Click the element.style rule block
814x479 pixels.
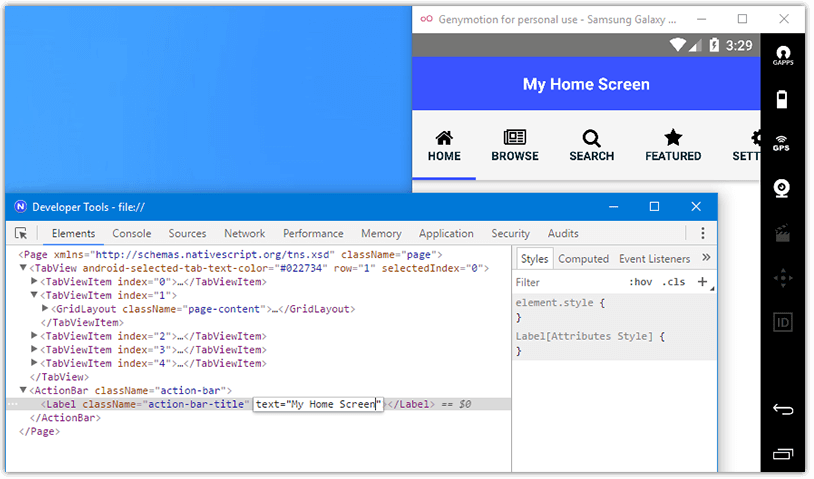tap(614, 310)
